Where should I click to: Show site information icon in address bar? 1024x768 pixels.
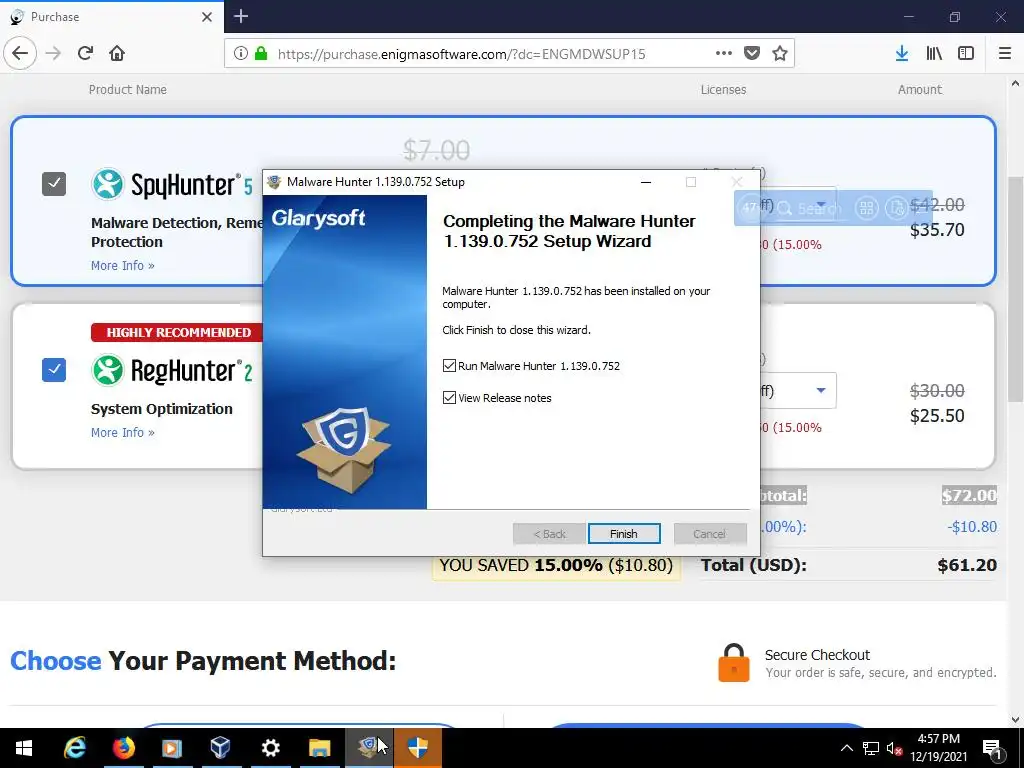tap(240, 54)
